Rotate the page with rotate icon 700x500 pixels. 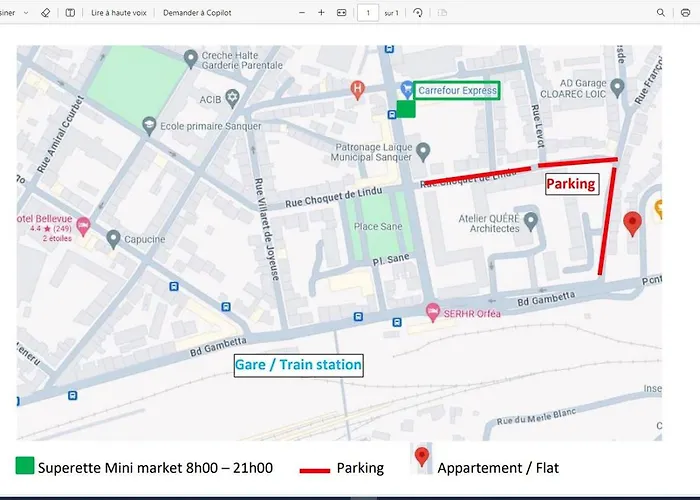pos(417,13)
